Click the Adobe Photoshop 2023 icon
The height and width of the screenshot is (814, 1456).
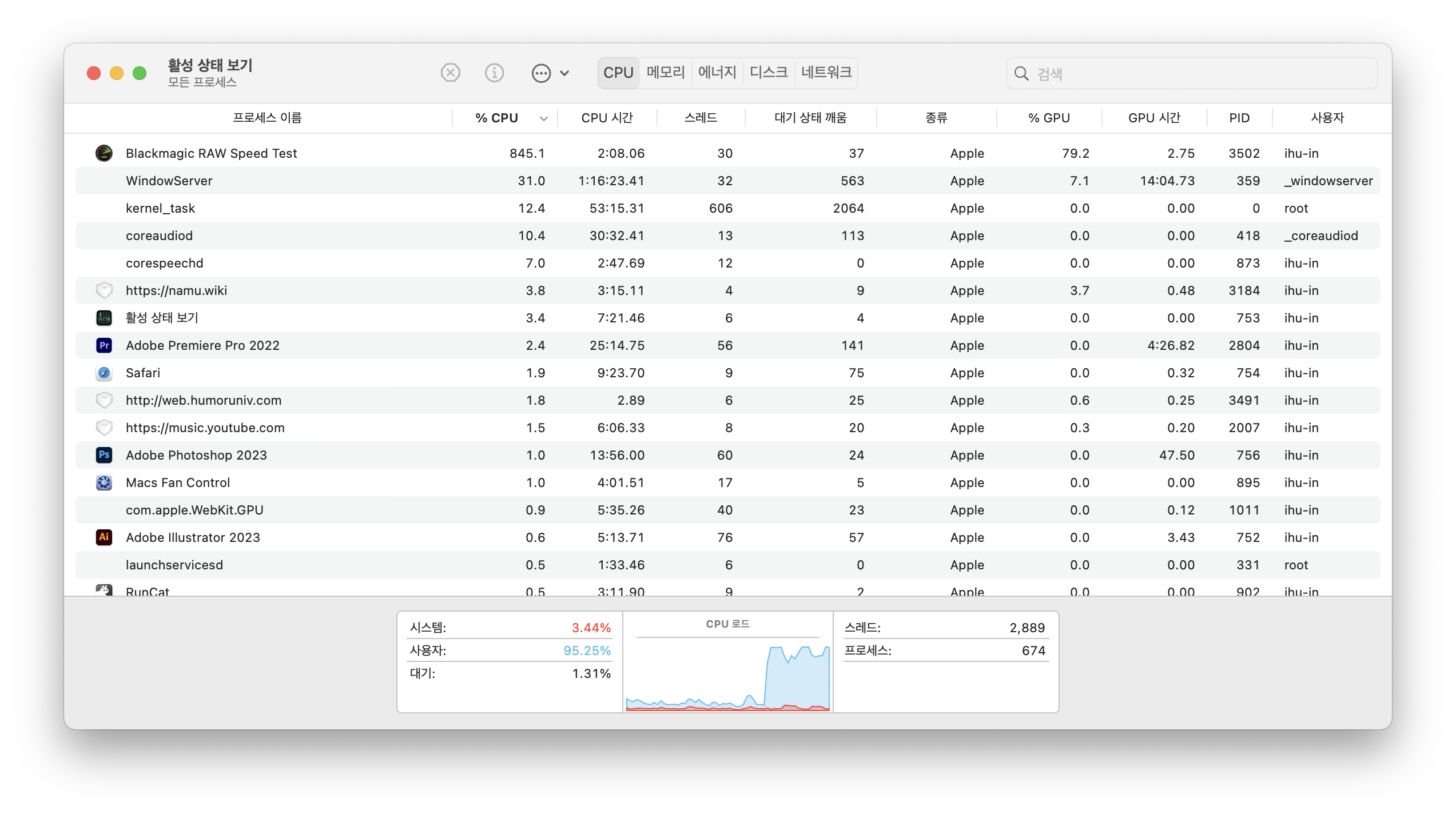pyautogui.click(x=104, y=455)
